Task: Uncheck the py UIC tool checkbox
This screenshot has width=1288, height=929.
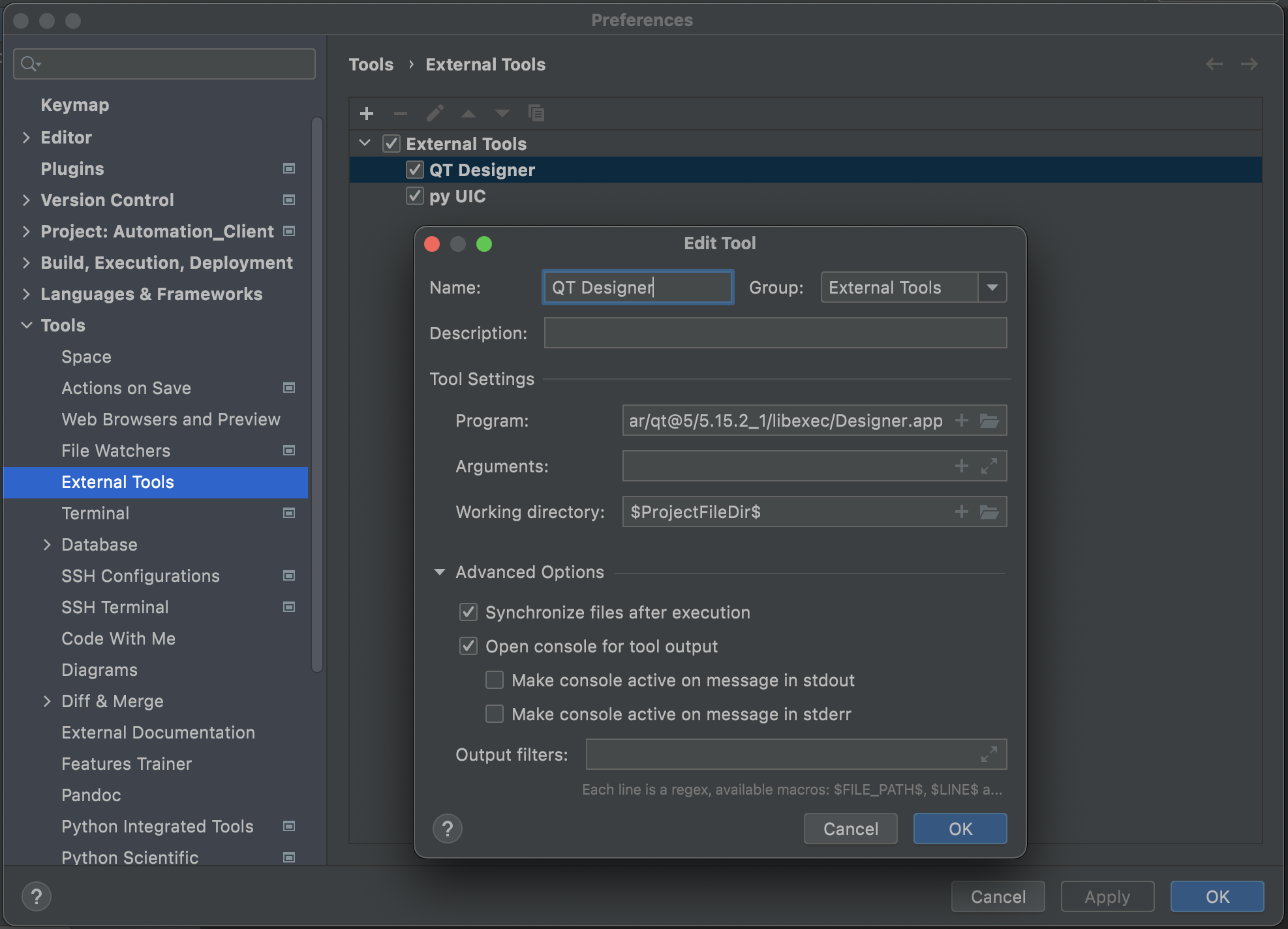Action: pos(415,196)
